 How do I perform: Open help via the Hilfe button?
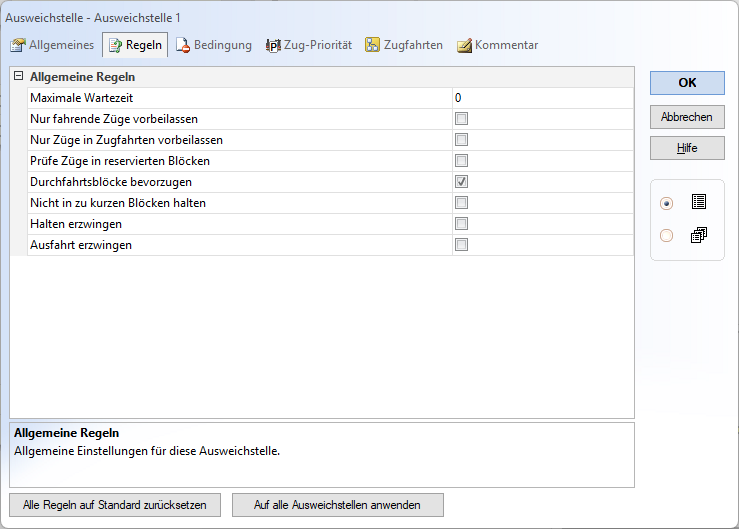click(687, 148)
